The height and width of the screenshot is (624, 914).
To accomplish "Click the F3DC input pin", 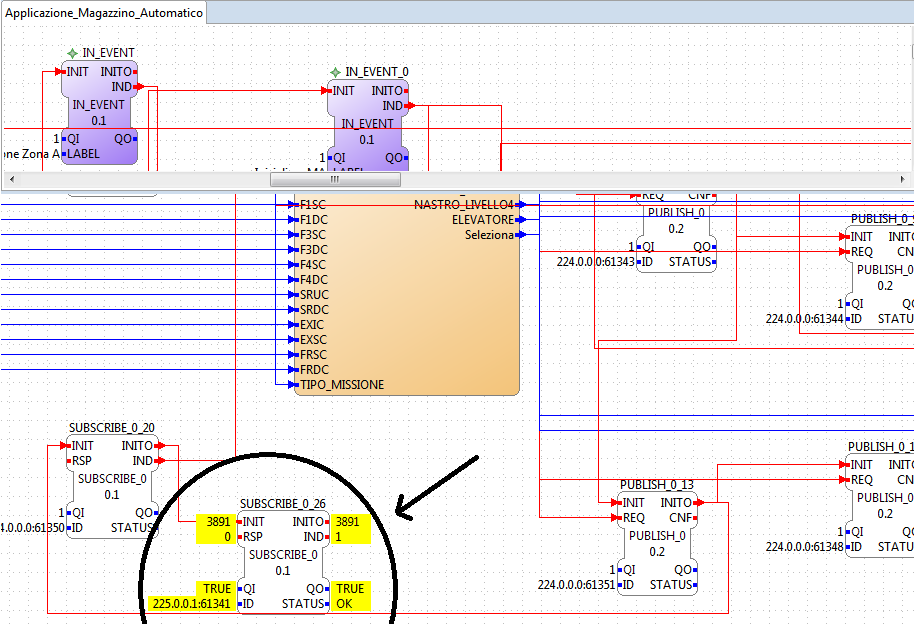I will click(x=314, y=250).
